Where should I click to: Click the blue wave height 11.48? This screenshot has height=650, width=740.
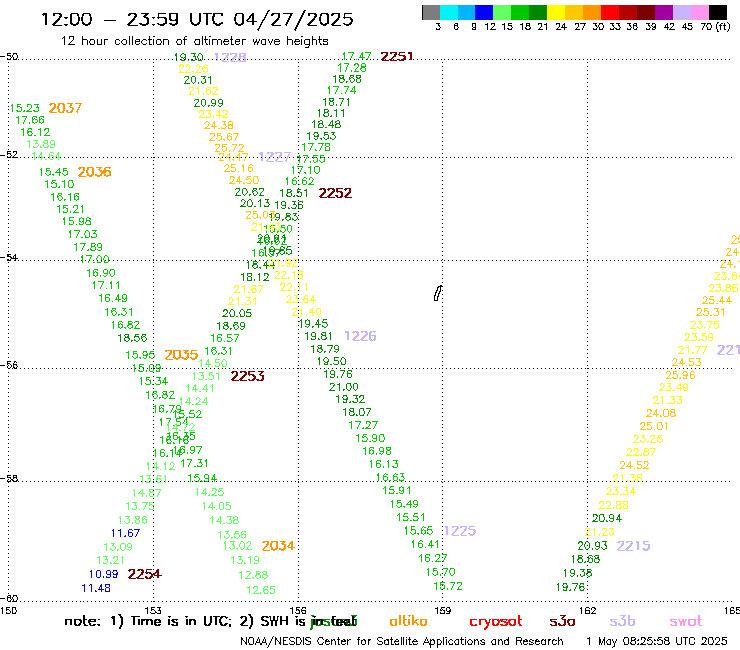tap(96, 588)
